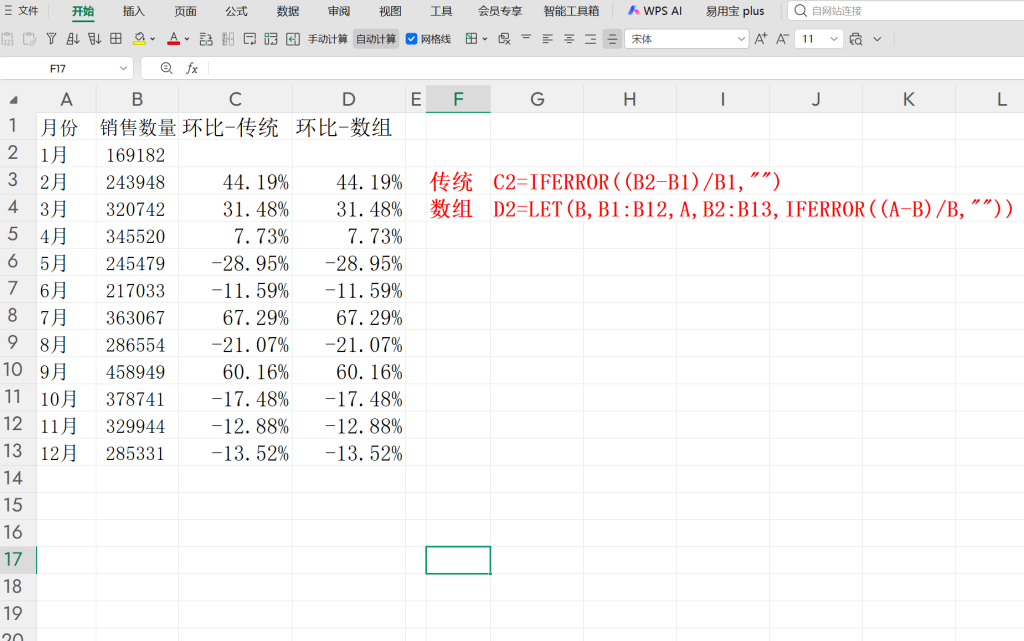Screen dimensions: 1024x641
Task: Click the clear formatting icon
Action: tap(504, 39)
